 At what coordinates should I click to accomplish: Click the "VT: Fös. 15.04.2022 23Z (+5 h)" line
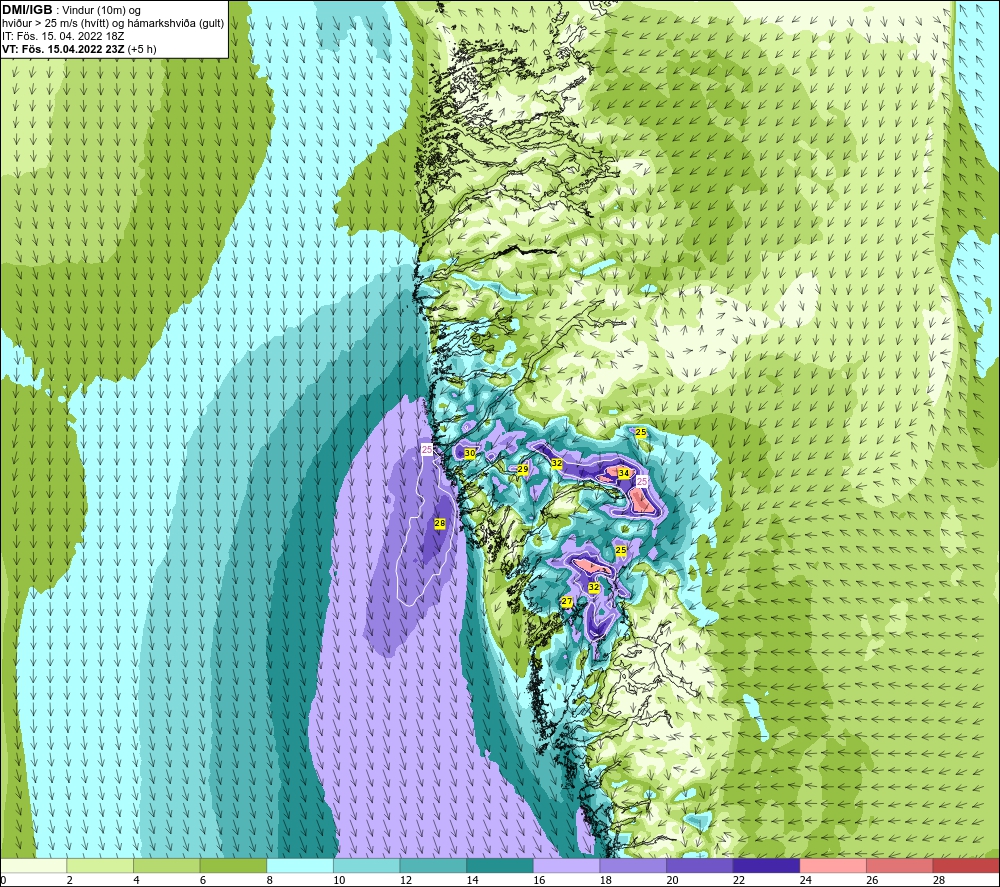pyautogui.click(x=79, y=49)
